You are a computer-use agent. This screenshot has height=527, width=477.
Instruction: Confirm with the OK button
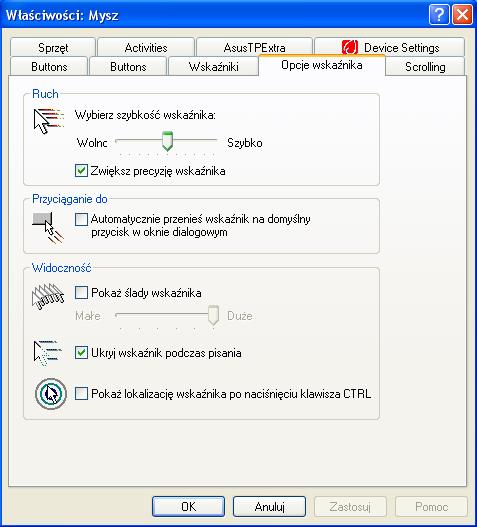tap(188, 506)
